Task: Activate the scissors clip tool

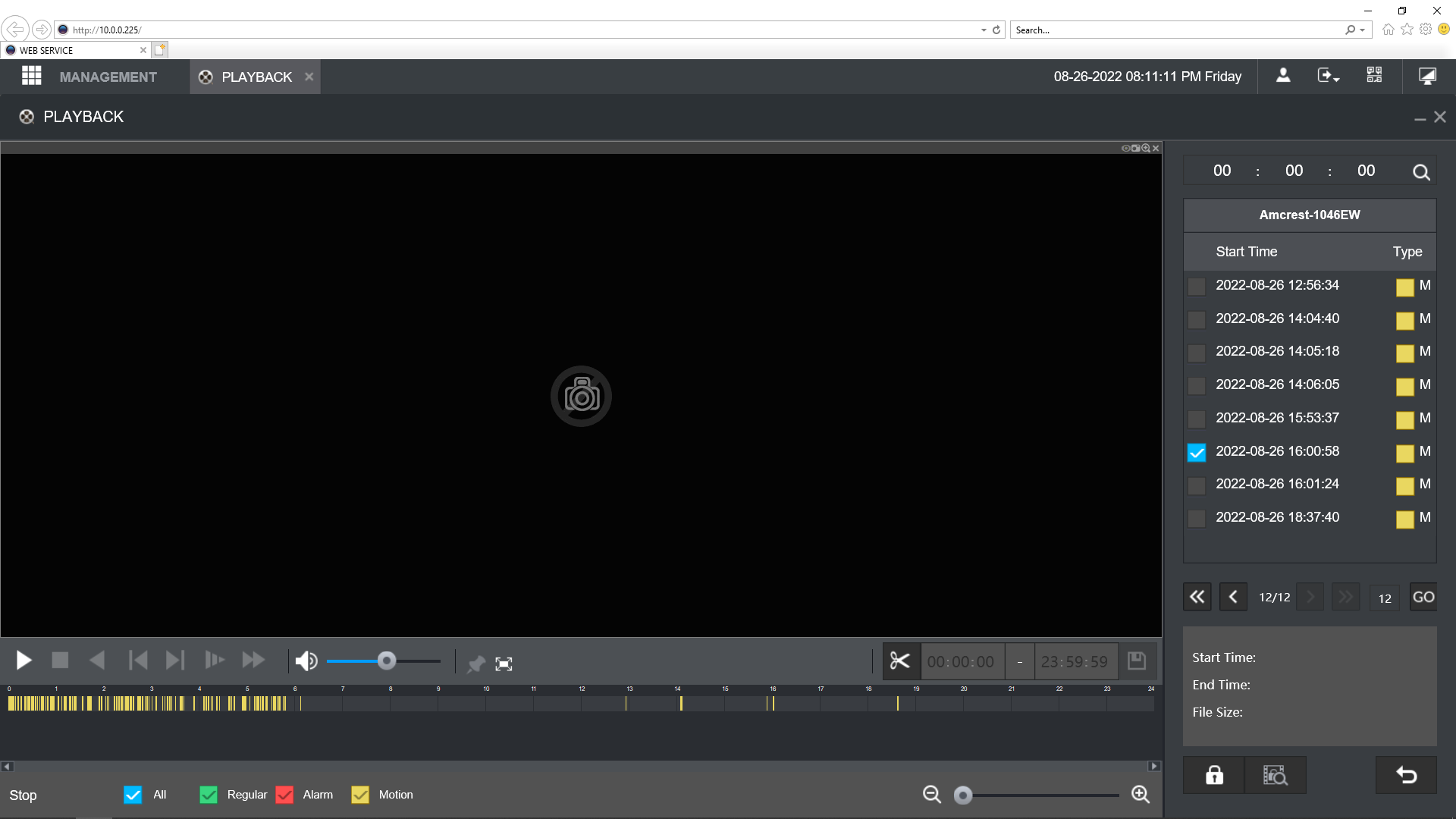Action: coord(900,661)
